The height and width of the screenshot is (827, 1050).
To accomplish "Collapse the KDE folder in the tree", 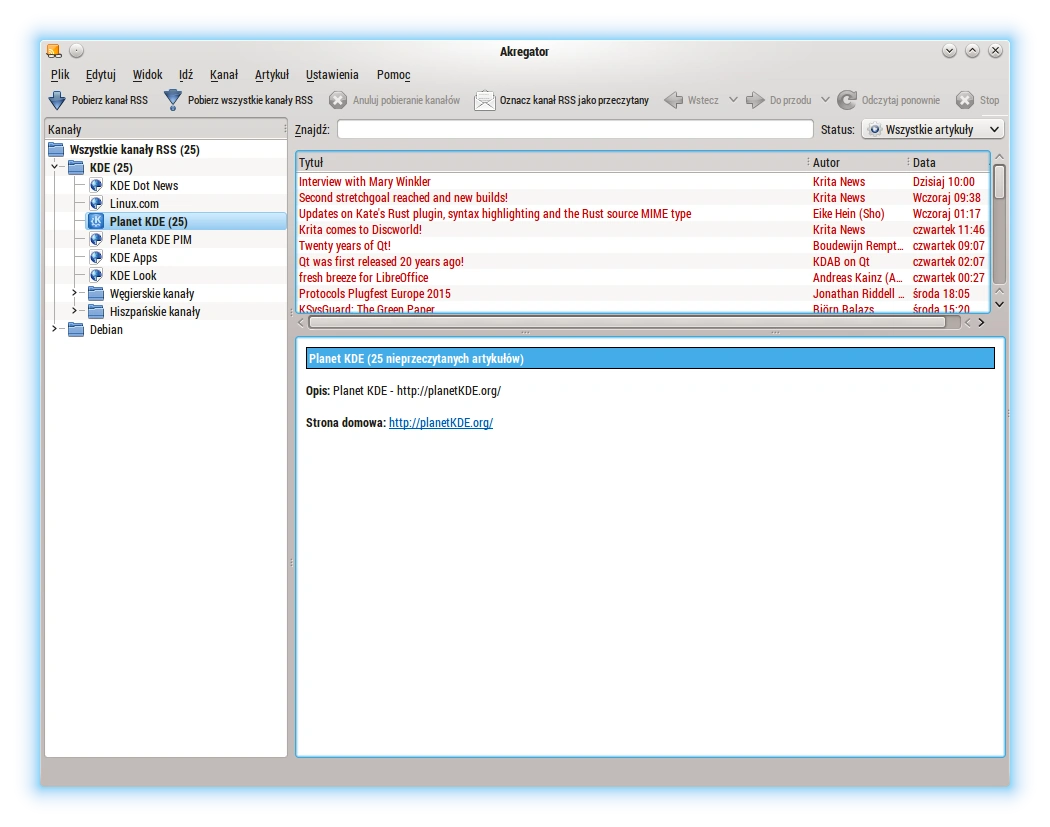I will point(55,167).
